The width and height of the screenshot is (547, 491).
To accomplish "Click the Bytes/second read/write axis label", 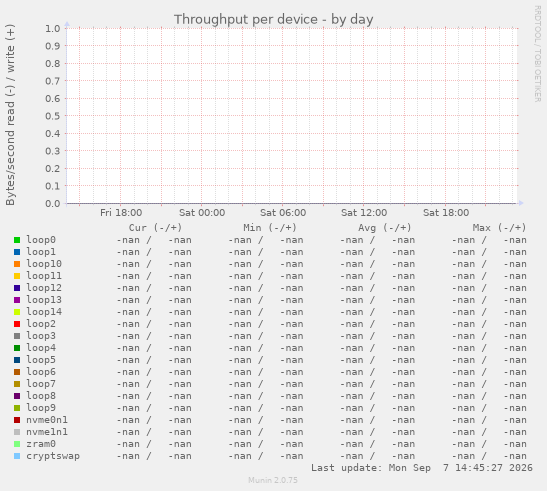I will [10, 115].
